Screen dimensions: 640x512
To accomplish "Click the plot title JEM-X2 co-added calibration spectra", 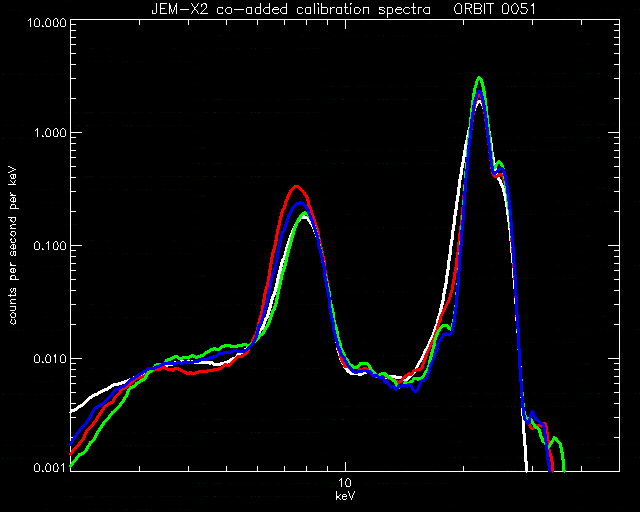I will pos(291,9).
